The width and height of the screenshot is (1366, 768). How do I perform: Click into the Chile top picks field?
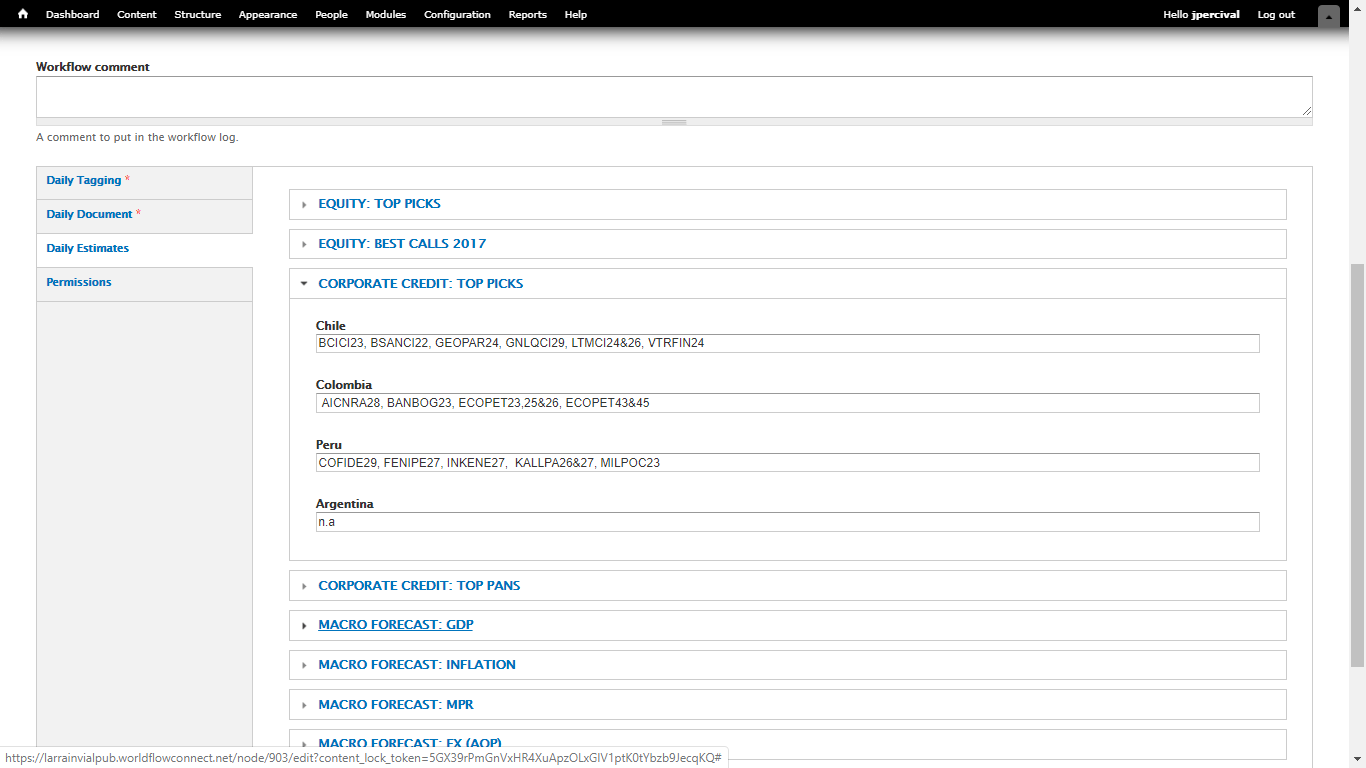[x=786, y=344]
